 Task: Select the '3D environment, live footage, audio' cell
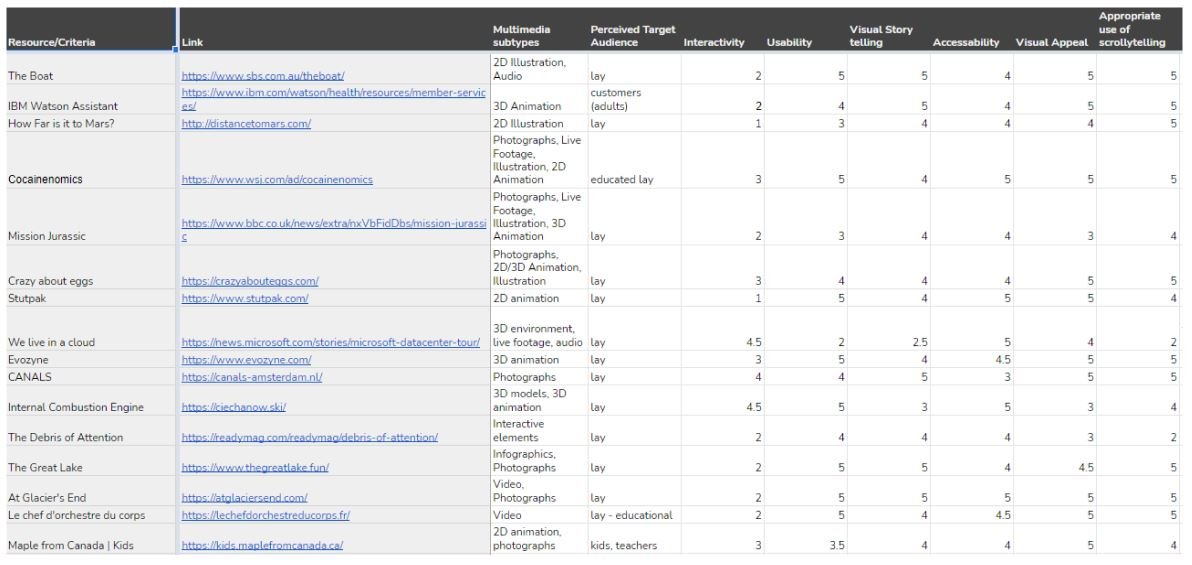[537, 329]
